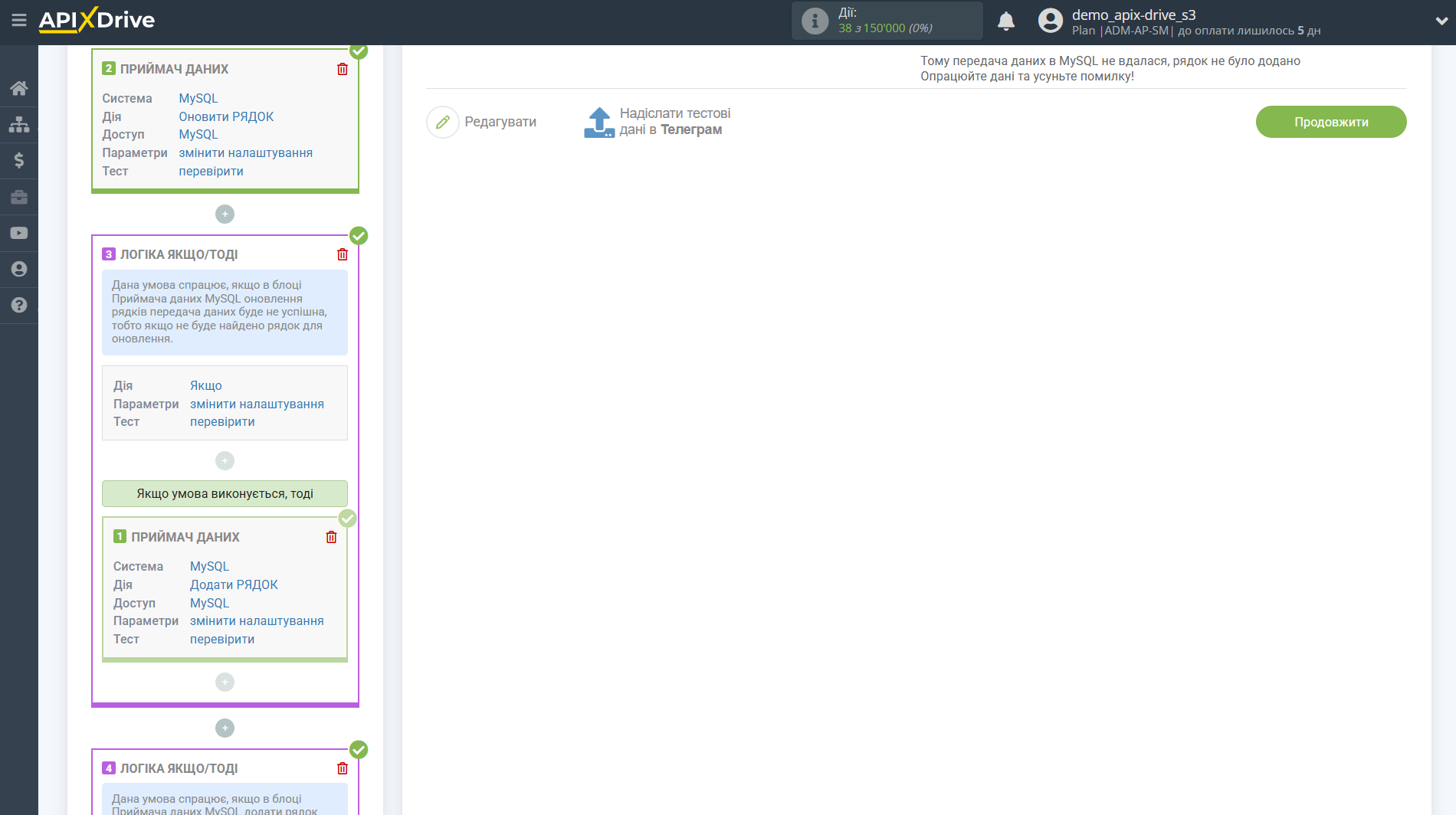Click перевірити in nested receiver block
The width and height of the screenshot is (1456, 815).
[222, 639]
